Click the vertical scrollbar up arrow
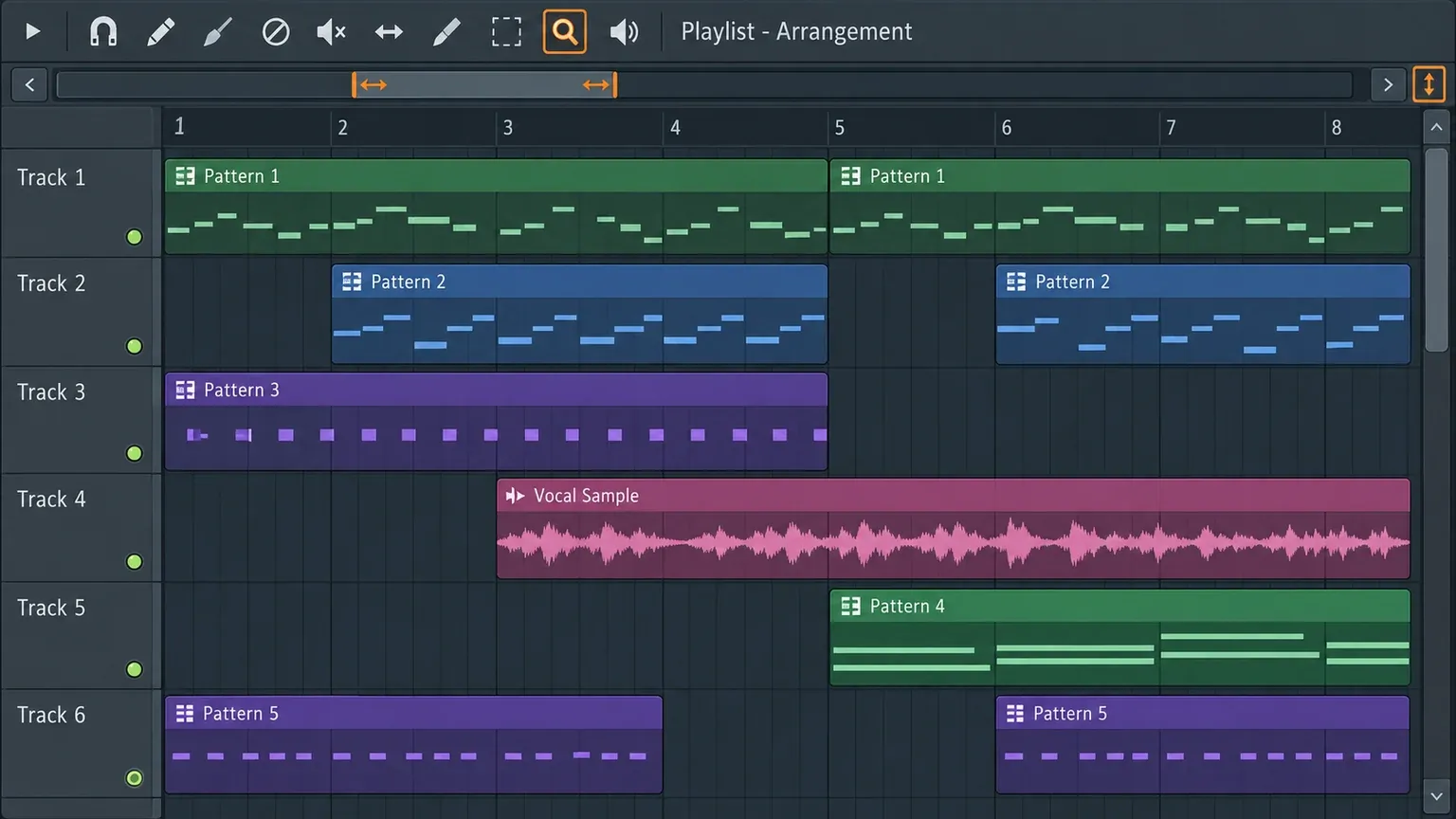This screenshot has height=819, width=1456. (1436, 126)
